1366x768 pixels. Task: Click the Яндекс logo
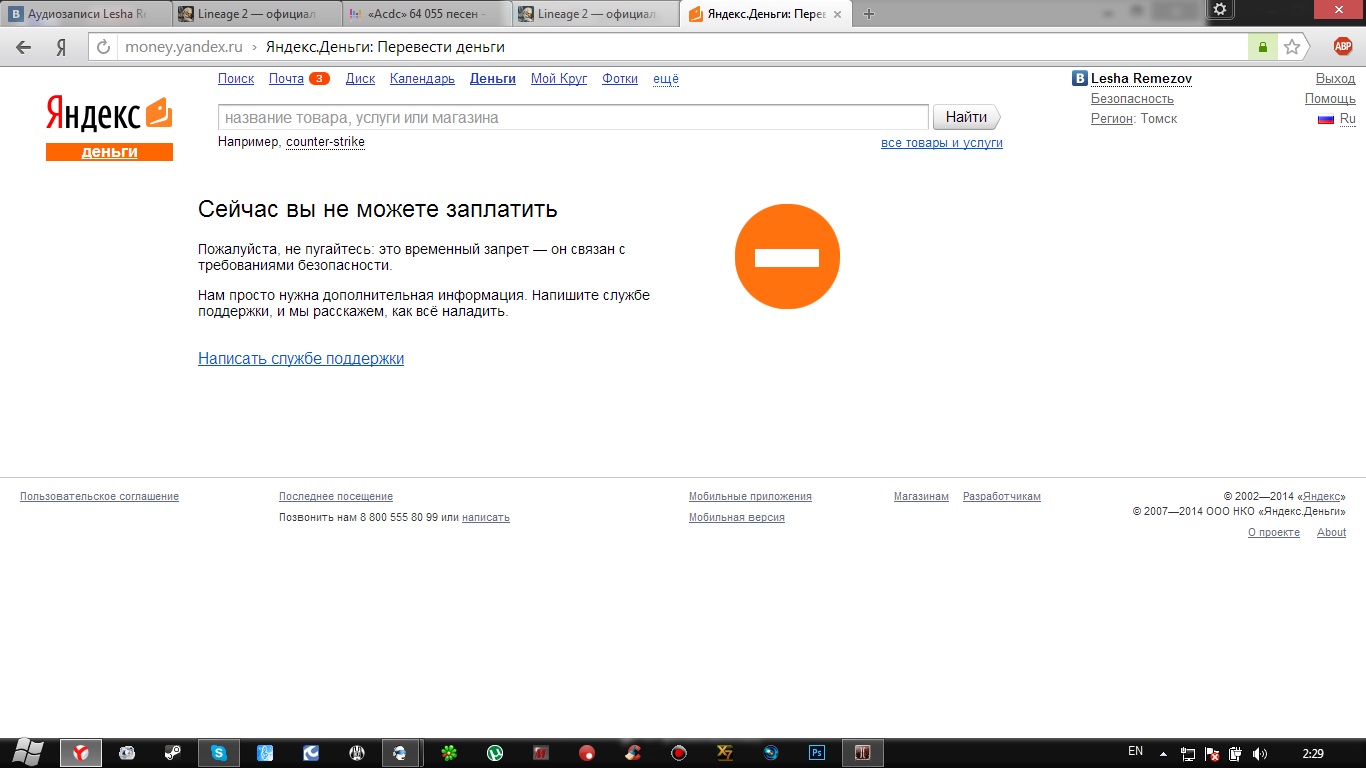pos(108,114)
